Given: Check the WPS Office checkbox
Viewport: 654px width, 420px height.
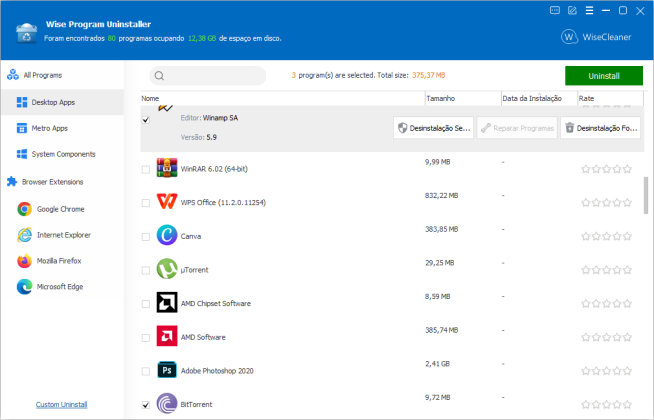Looking at the screenshot, I should (146, 203).
